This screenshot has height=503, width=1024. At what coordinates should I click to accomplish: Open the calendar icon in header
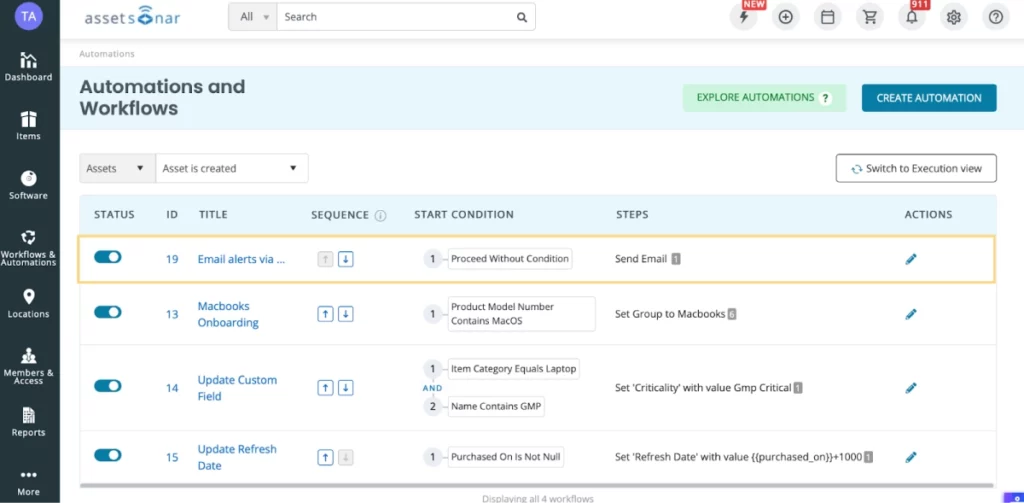pyautogui.click(x=827, y=17)
